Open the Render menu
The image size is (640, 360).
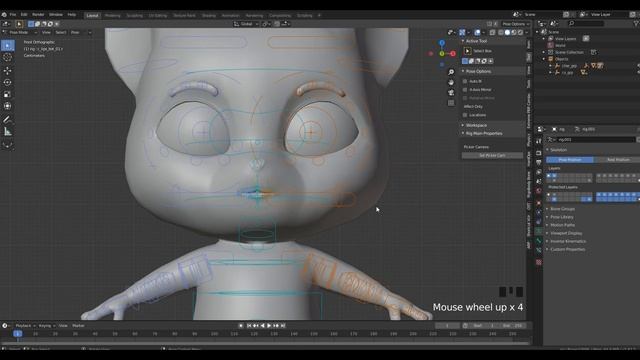coord(38,15)
